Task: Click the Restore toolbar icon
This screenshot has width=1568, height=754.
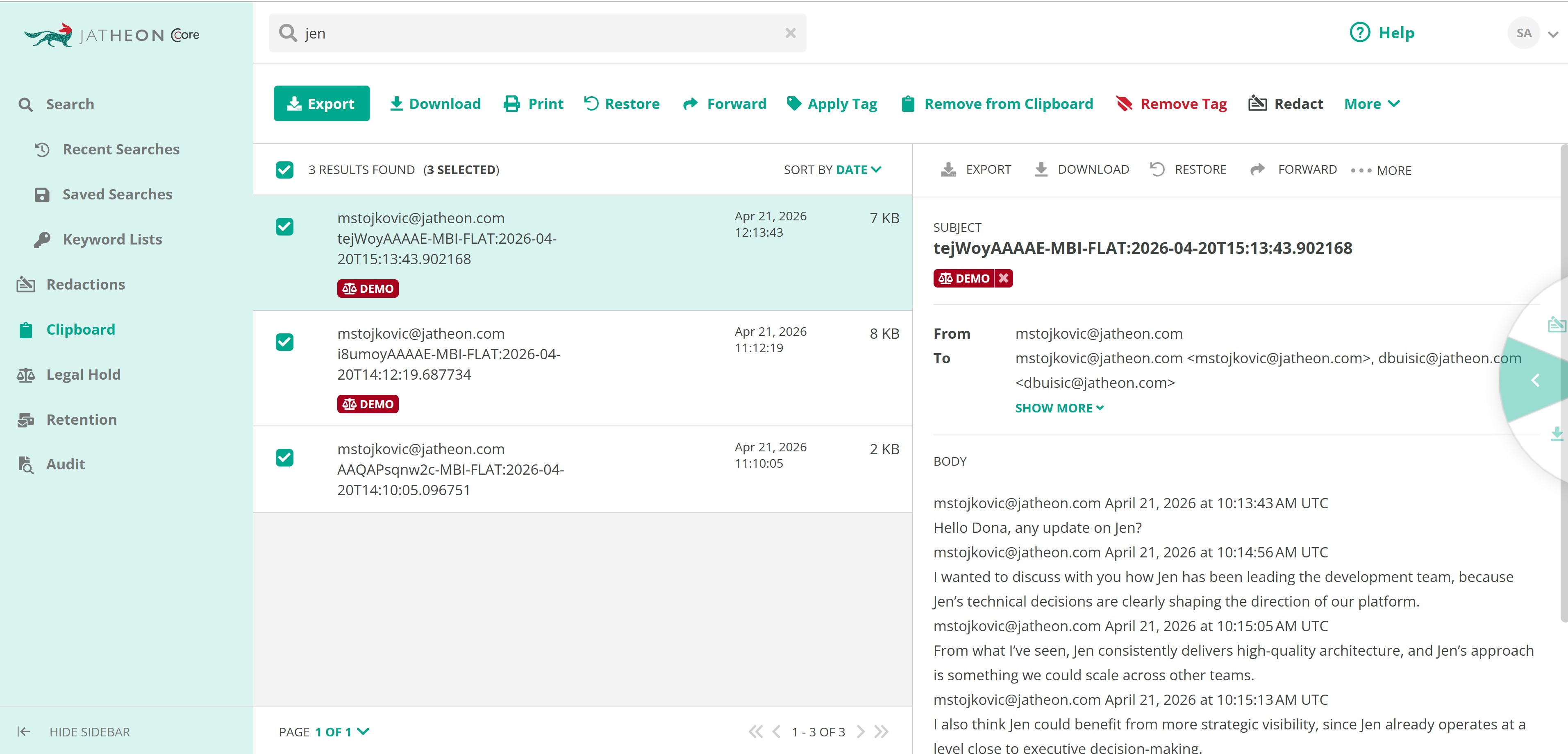Action: pos(591,103)
